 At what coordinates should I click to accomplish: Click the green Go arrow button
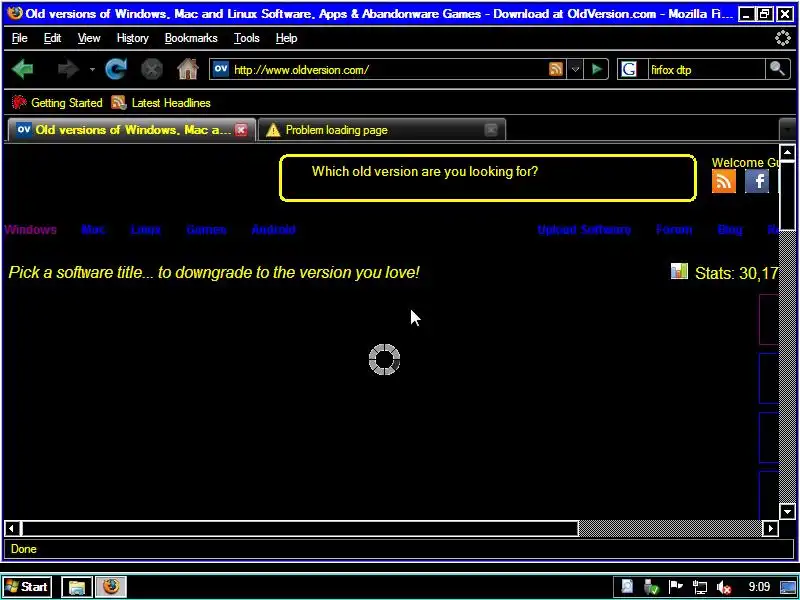pyautogui.click(x=596, y=69)
